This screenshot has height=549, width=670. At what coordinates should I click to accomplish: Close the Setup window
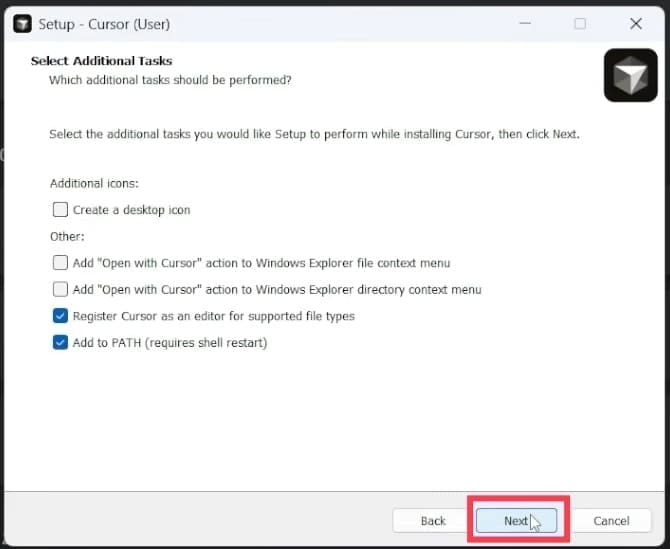(x=636, y=24)
